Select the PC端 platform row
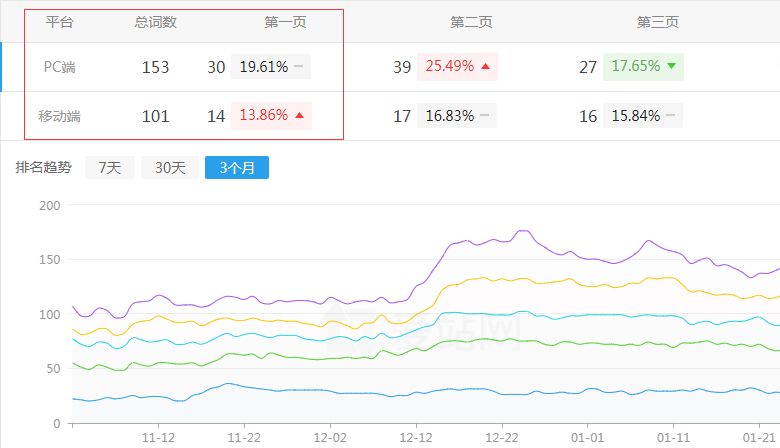Screen dimensions: 780x448 pyautogui.click(x=60, y=67)
